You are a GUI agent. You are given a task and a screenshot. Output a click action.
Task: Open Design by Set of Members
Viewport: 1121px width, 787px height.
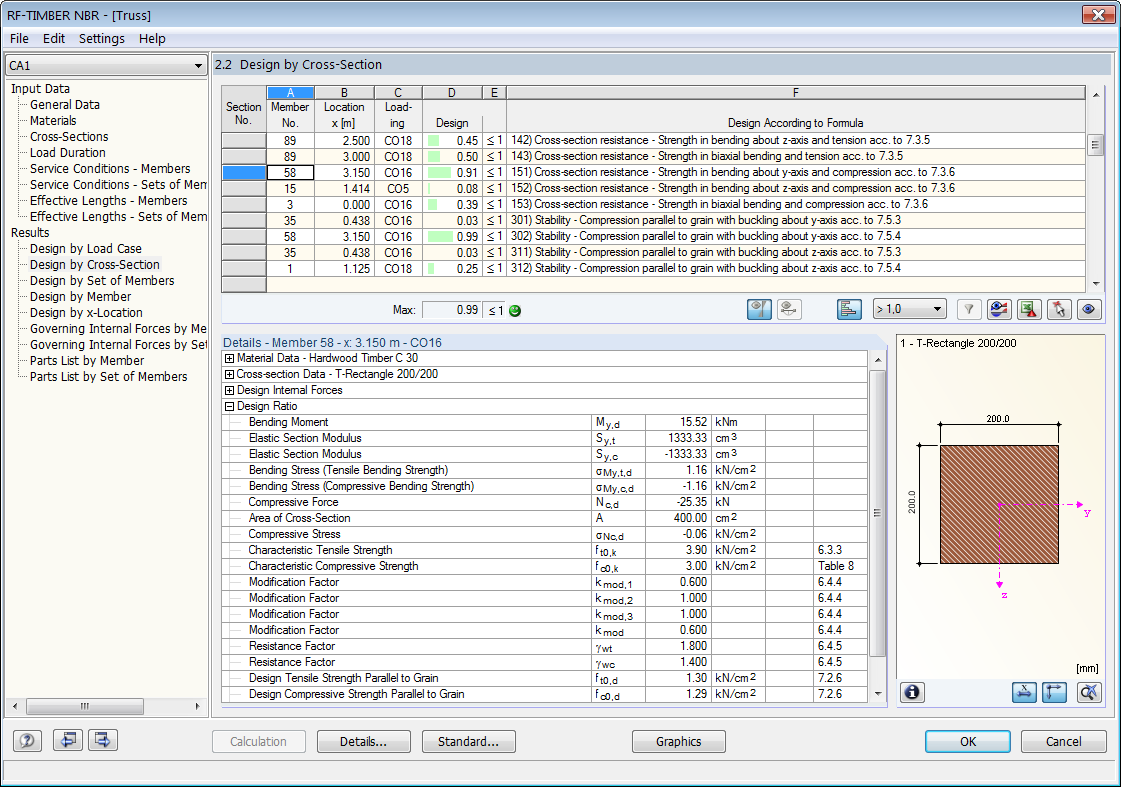[102, 281]
